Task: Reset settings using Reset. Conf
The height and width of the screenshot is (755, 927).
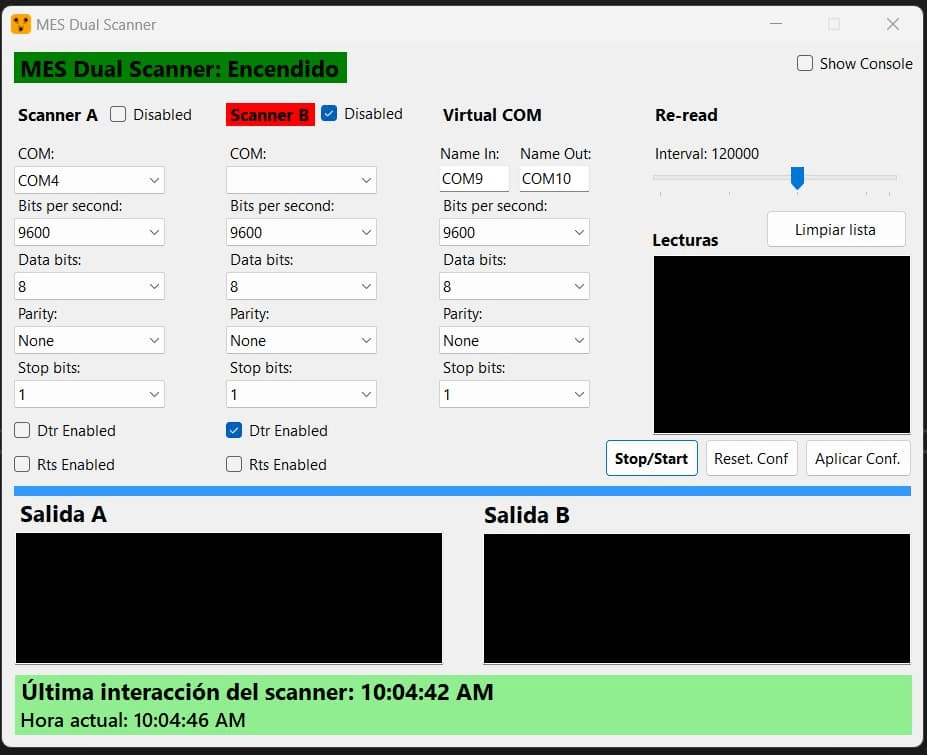Action: coord(751,458)
